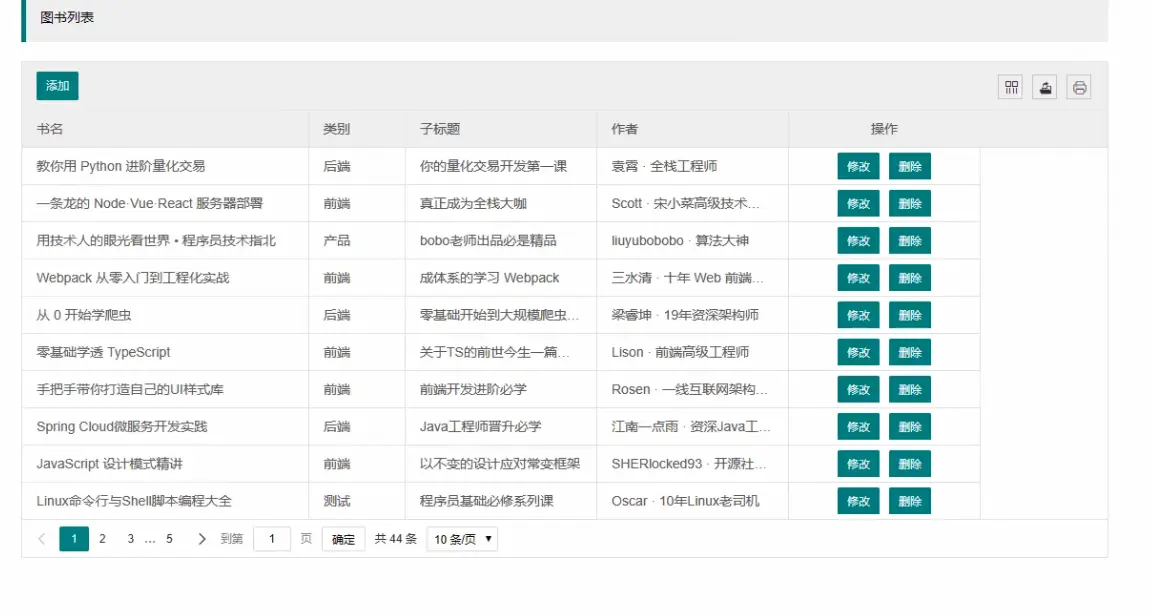Click the 添加 button
The width and height of the screenshot is (1153, 615).
[x=57, y=86]
